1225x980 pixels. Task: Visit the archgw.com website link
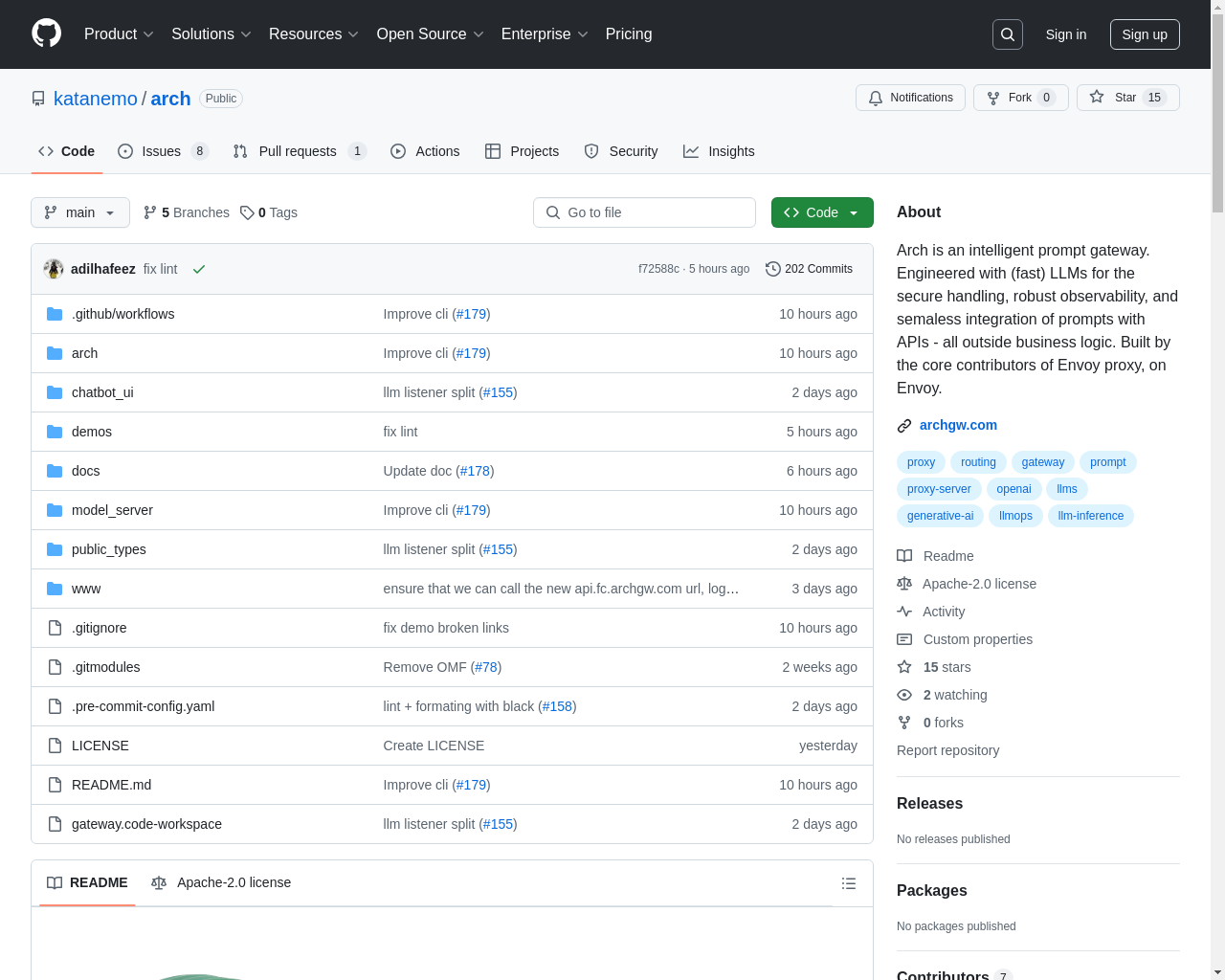pos(958,425)
